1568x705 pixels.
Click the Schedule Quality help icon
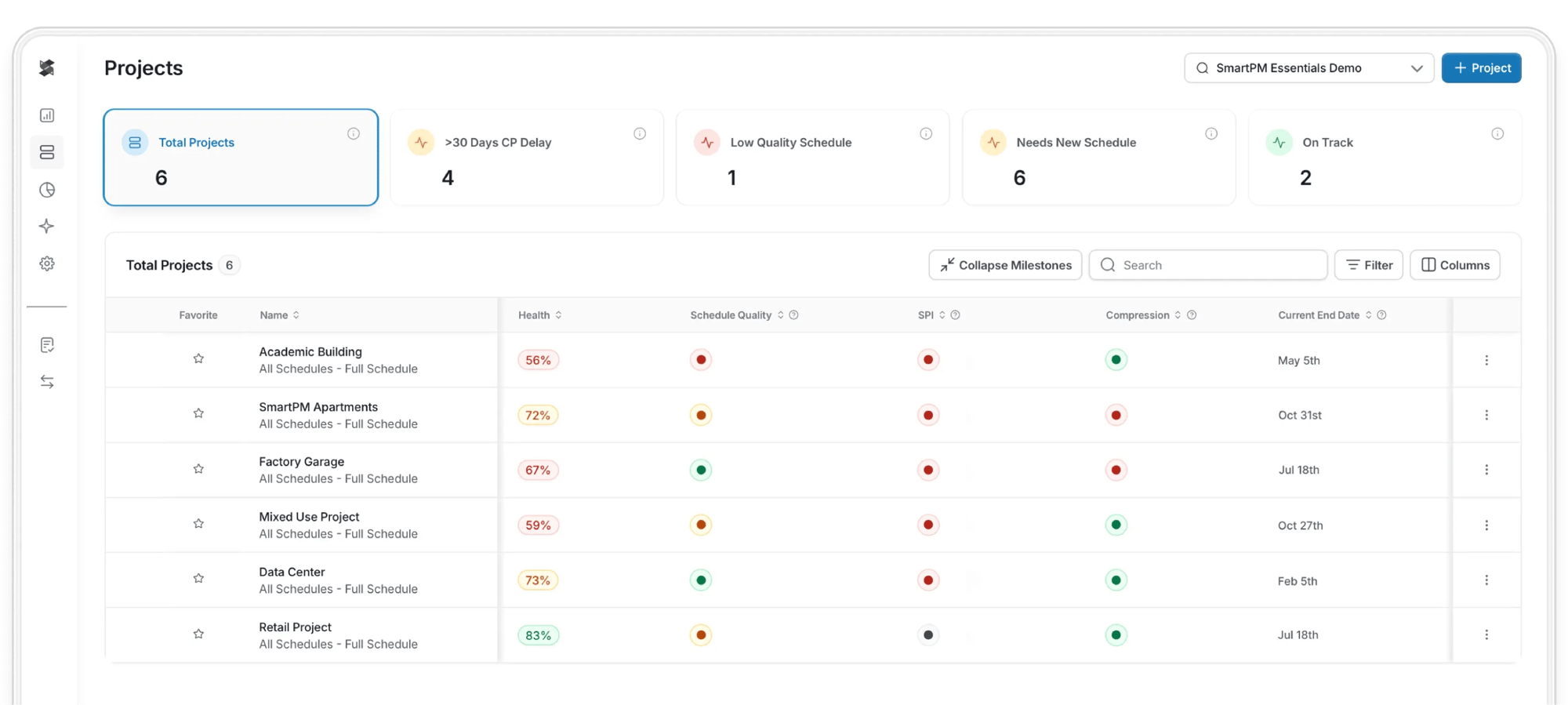(793, 315)
